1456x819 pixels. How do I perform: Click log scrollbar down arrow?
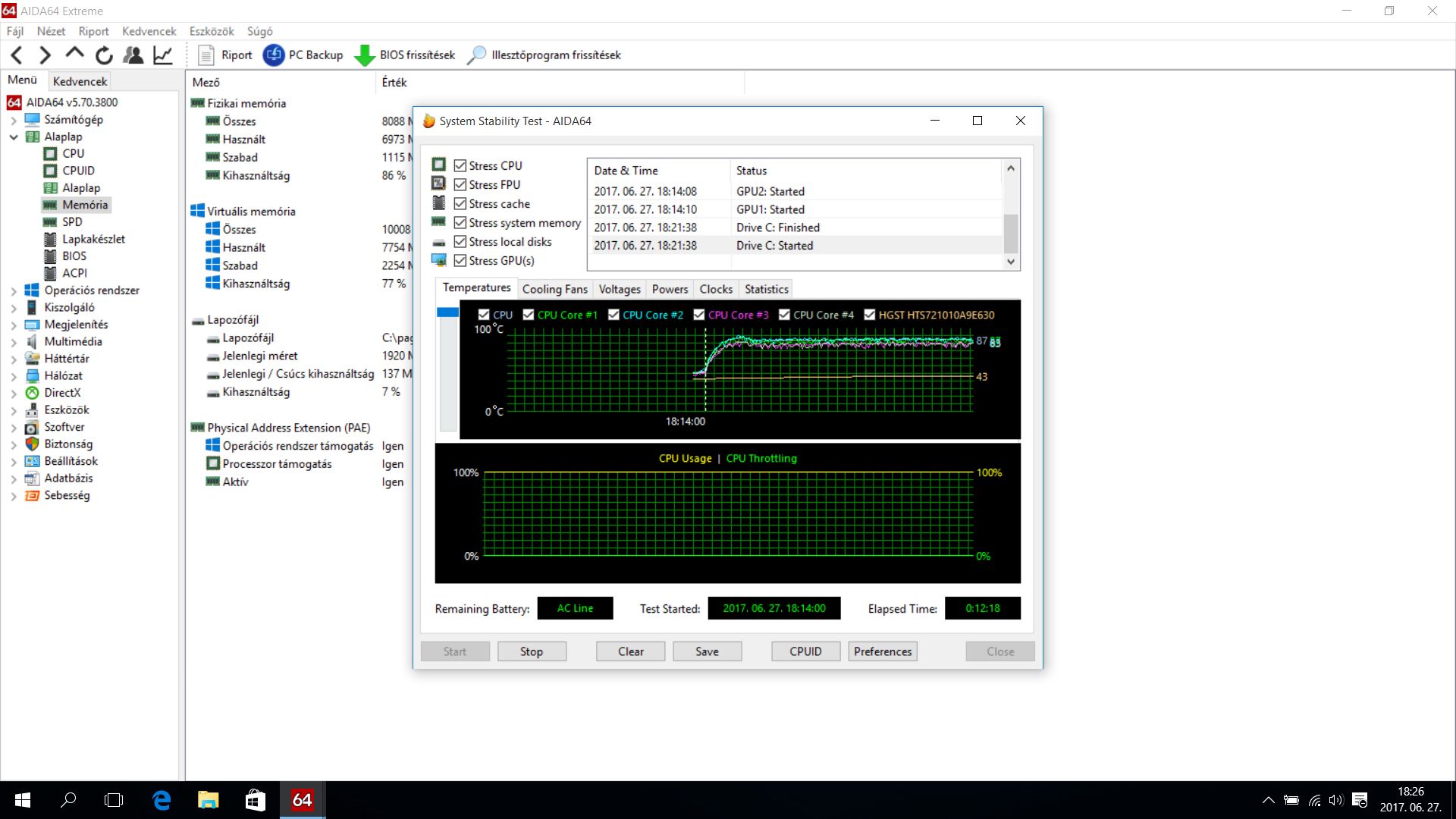1011,262
